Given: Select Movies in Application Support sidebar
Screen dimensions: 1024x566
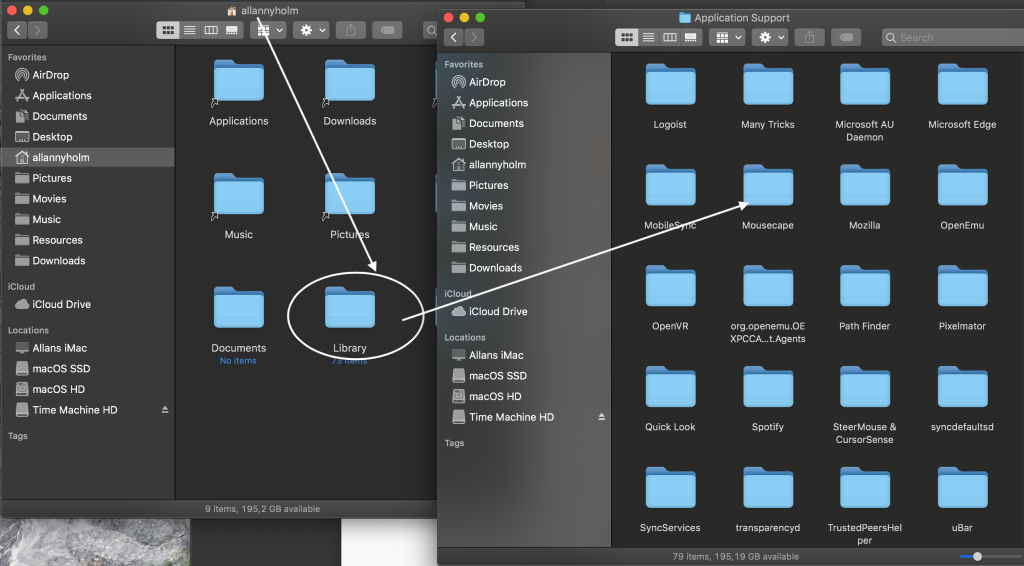Looking at the screenshot, I should click(523, 206).
